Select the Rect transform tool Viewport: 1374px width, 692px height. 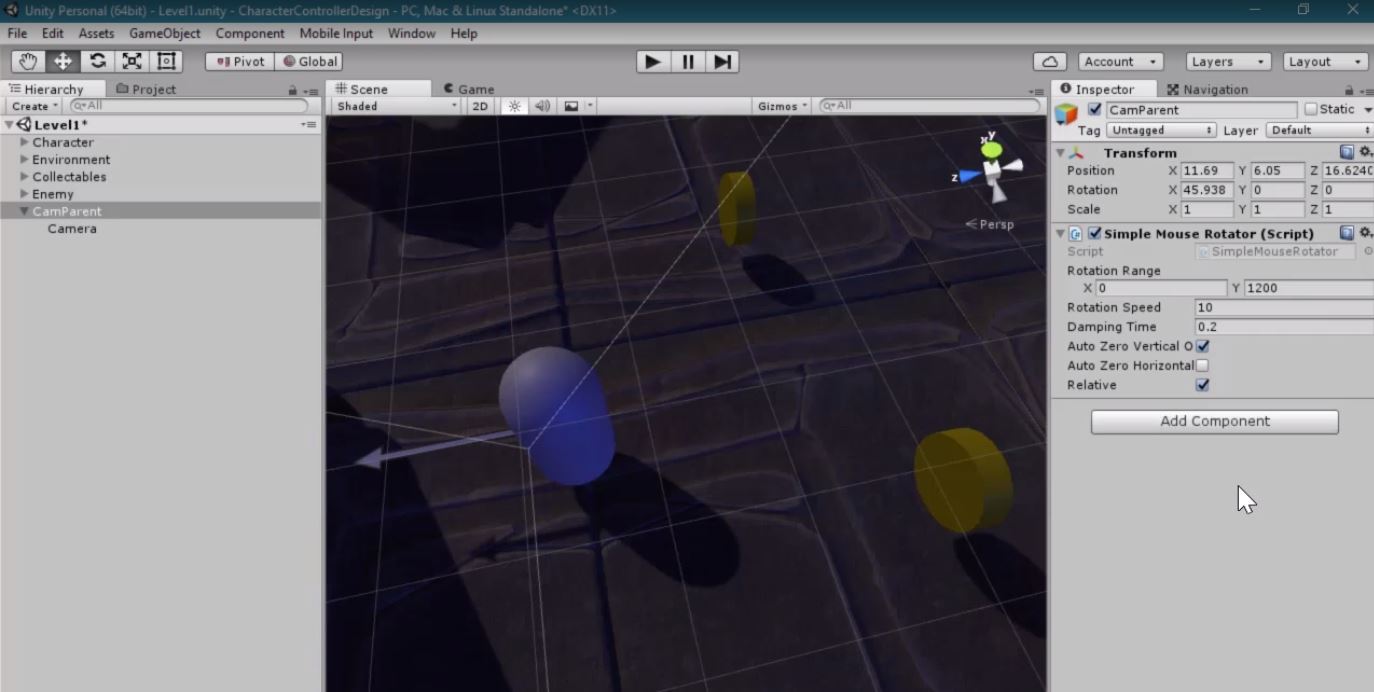pyautogui.click(x=165, y=61)
